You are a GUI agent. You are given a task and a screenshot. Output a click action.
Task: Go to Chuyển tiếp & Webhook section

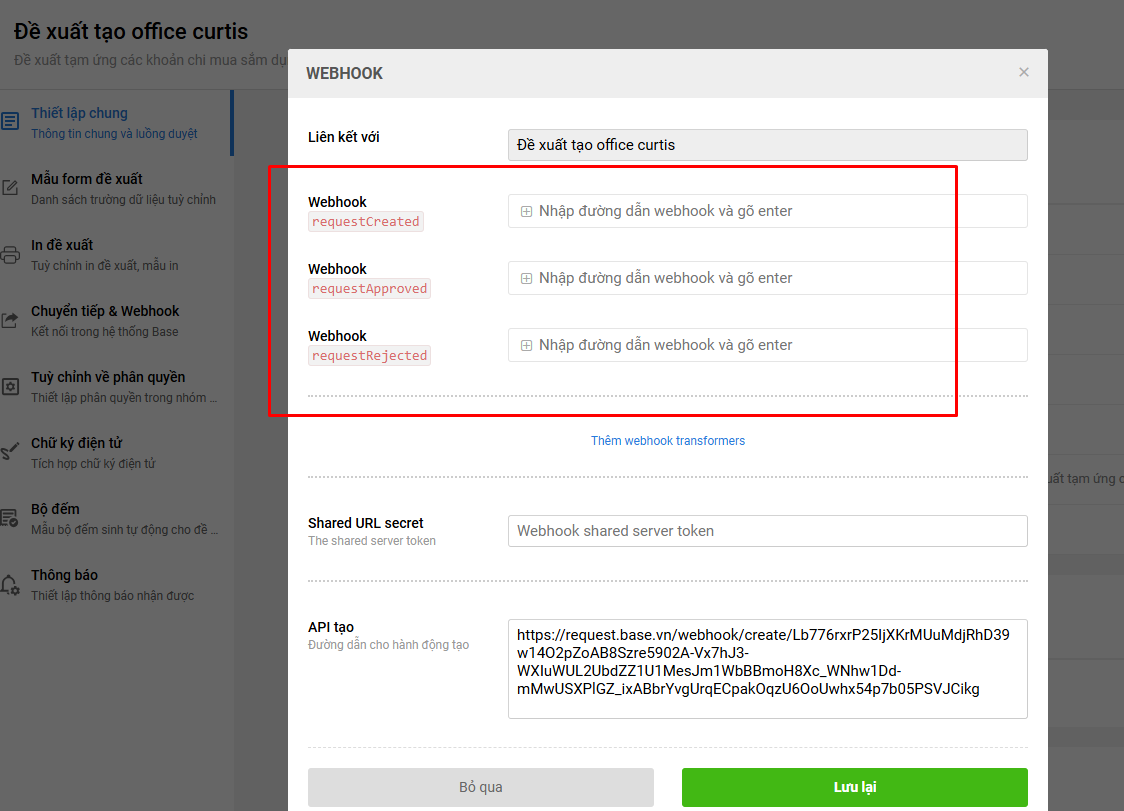[115, 321]
